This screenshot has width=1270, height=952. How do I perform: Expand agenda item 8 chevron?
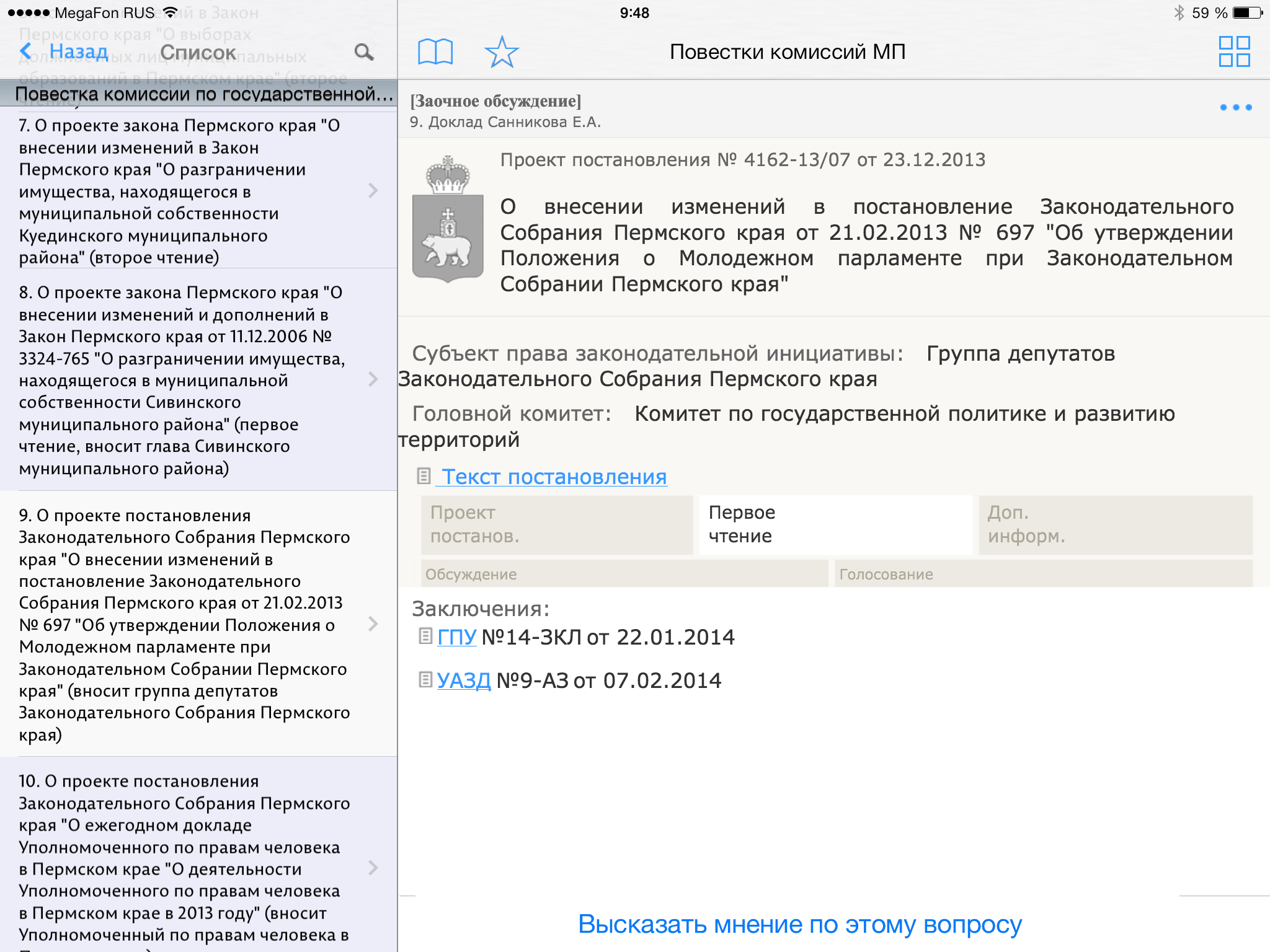(373, 379)
